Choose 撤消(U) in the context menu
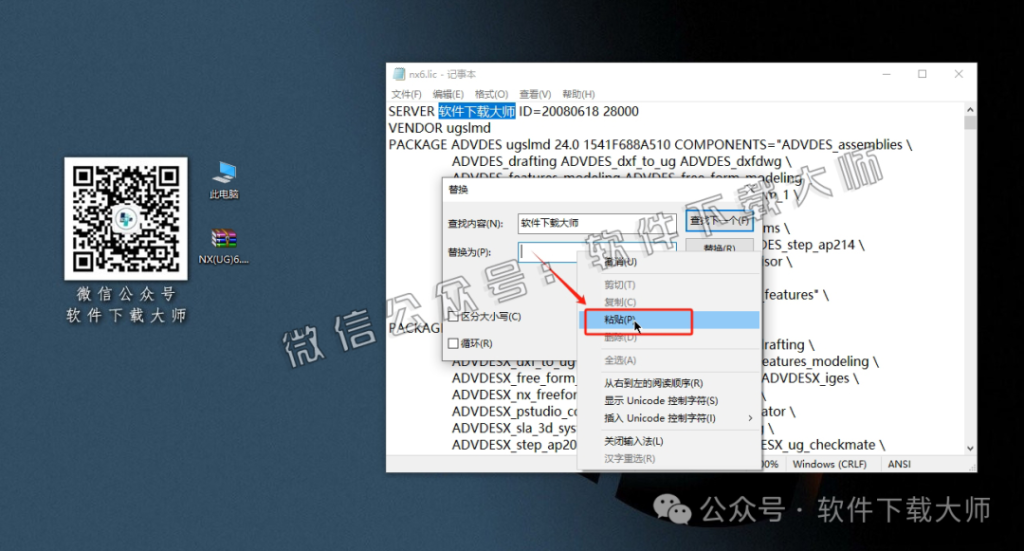Viewport: 1024px width, 551px height. point(669,262)
